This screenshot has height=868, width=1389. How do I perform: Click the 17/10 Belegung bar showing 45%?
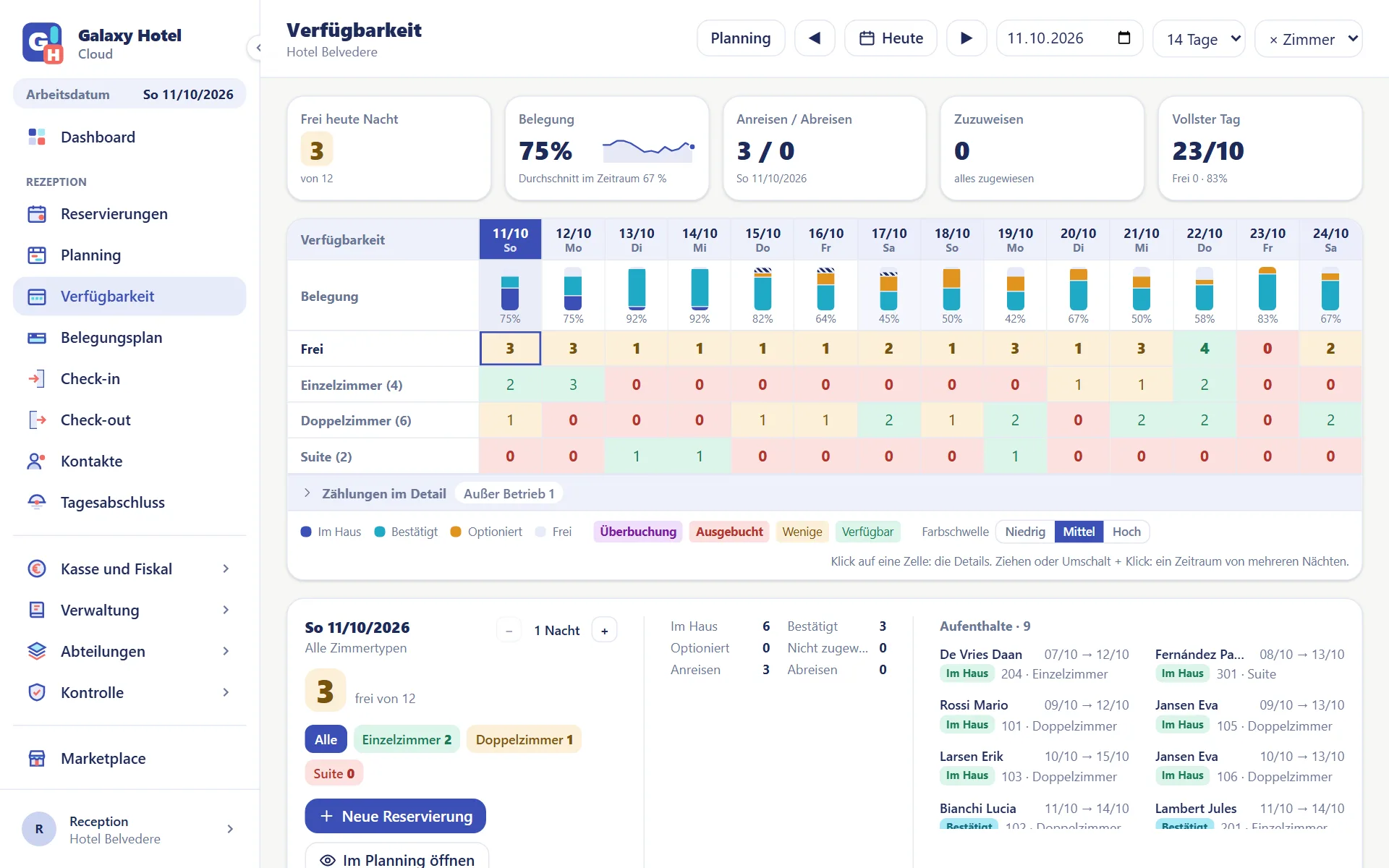coord(888,291)
